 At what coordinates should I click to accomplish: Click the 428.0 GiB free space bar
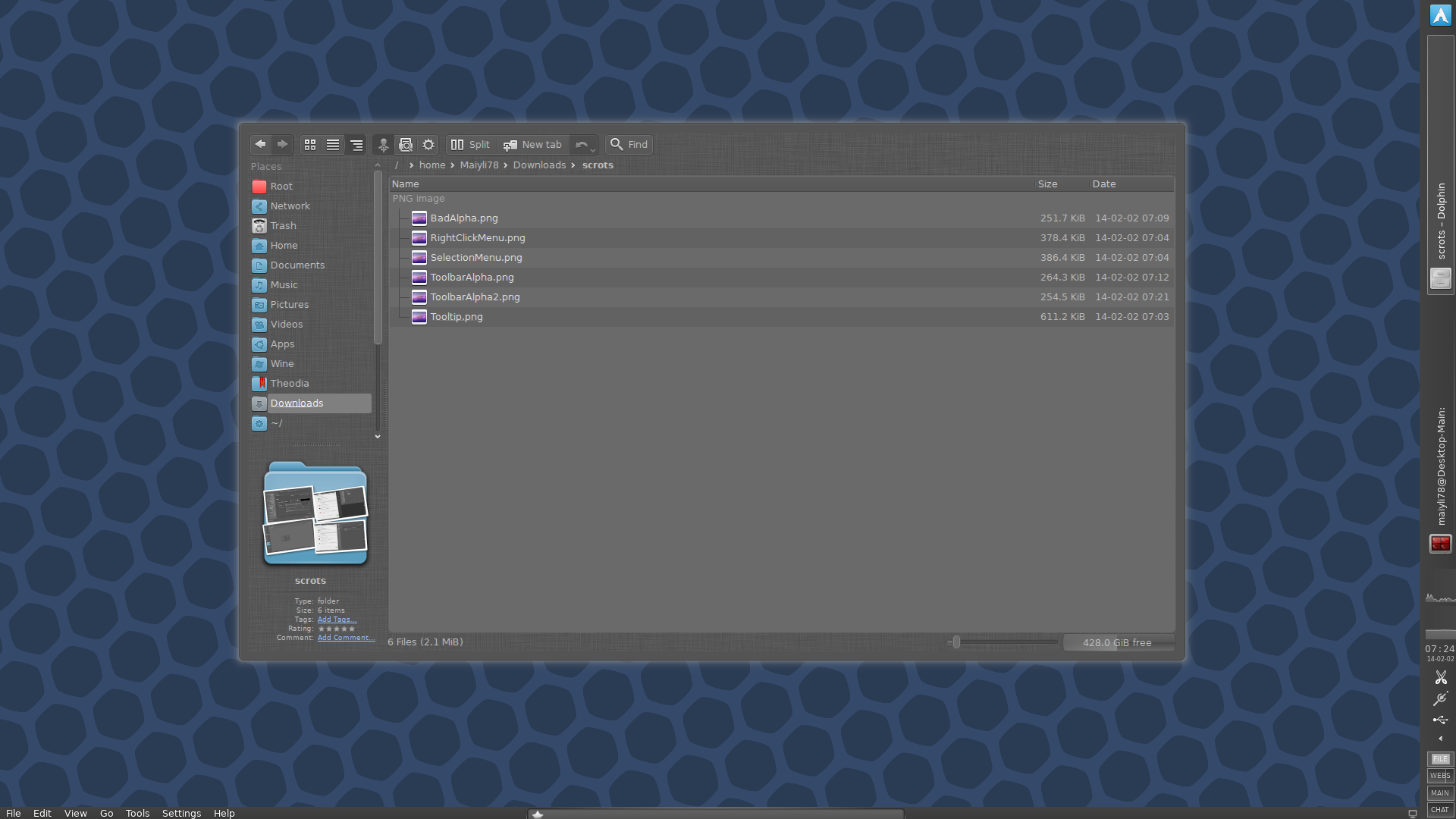click(x=1119, y=642)
